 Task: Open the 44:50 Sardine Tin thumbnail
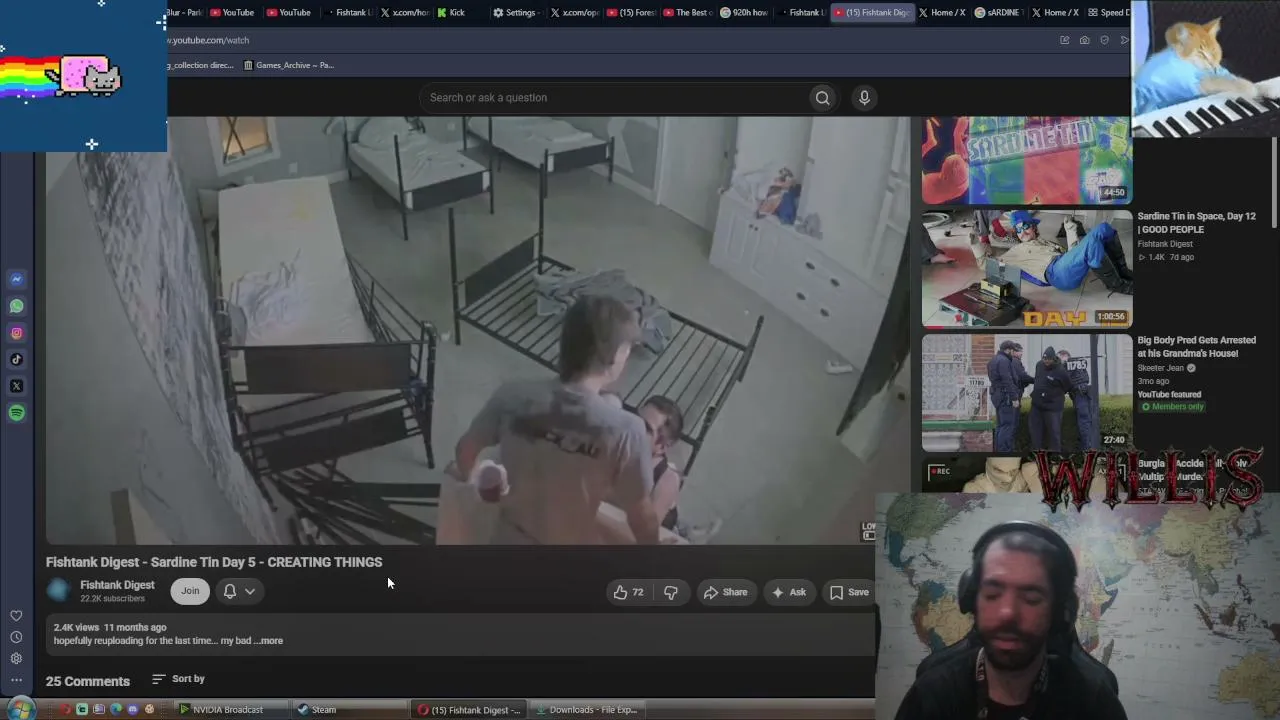[1027, 160]
